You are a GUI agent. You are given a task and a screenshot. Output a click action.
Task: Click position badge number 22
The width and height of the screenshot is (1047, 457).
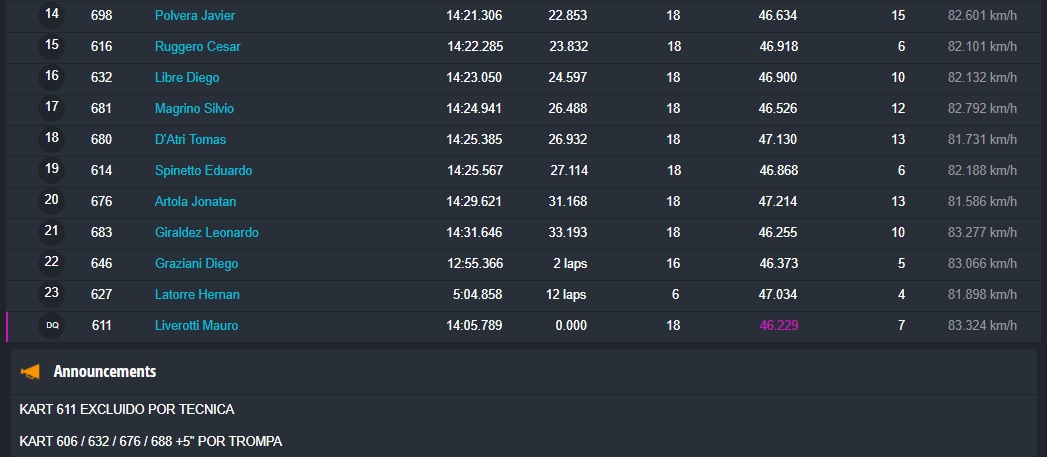tap(52, 263)
